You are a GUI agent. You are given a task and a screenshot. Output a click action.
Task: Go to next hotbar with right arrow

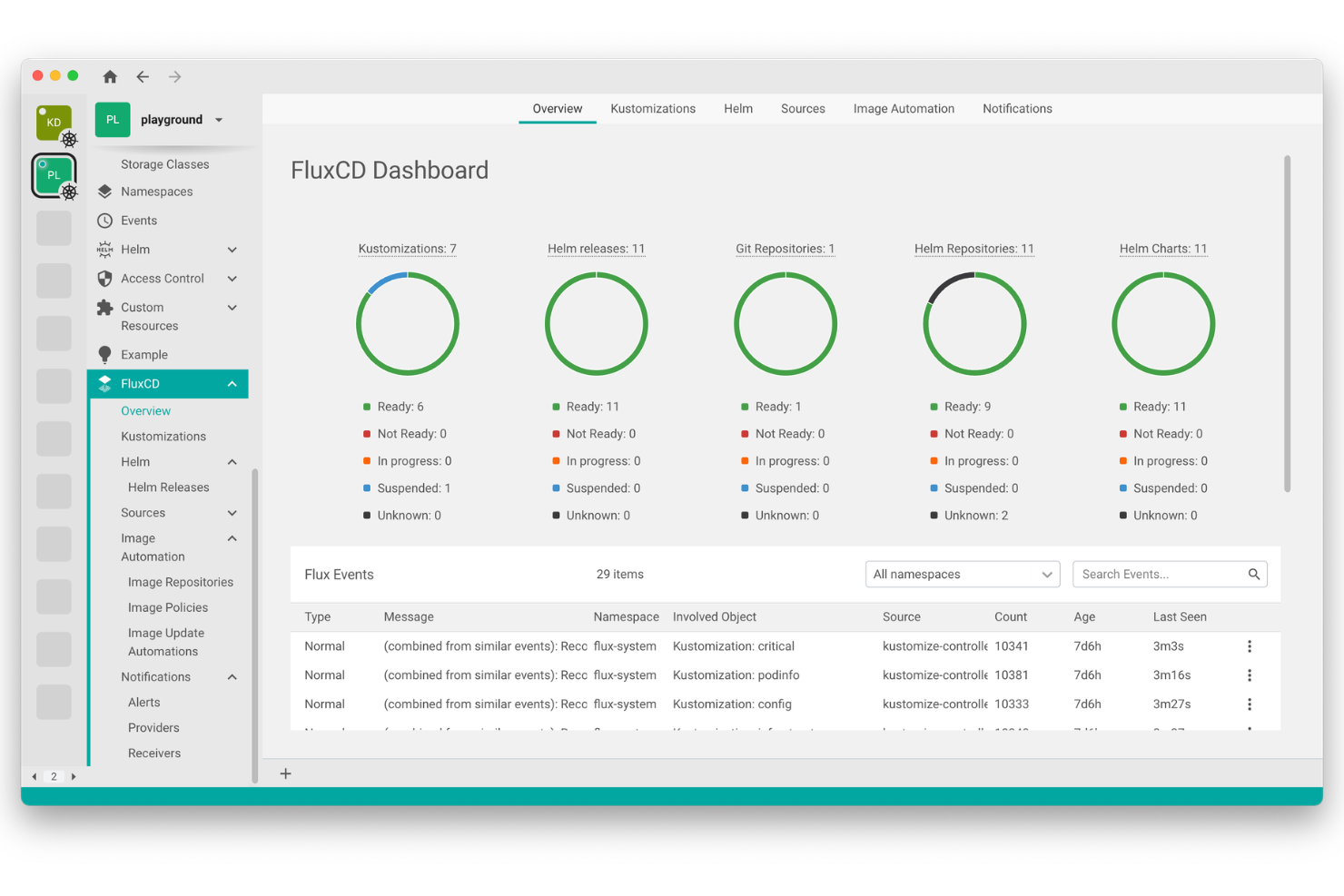[x=74, y=777]
